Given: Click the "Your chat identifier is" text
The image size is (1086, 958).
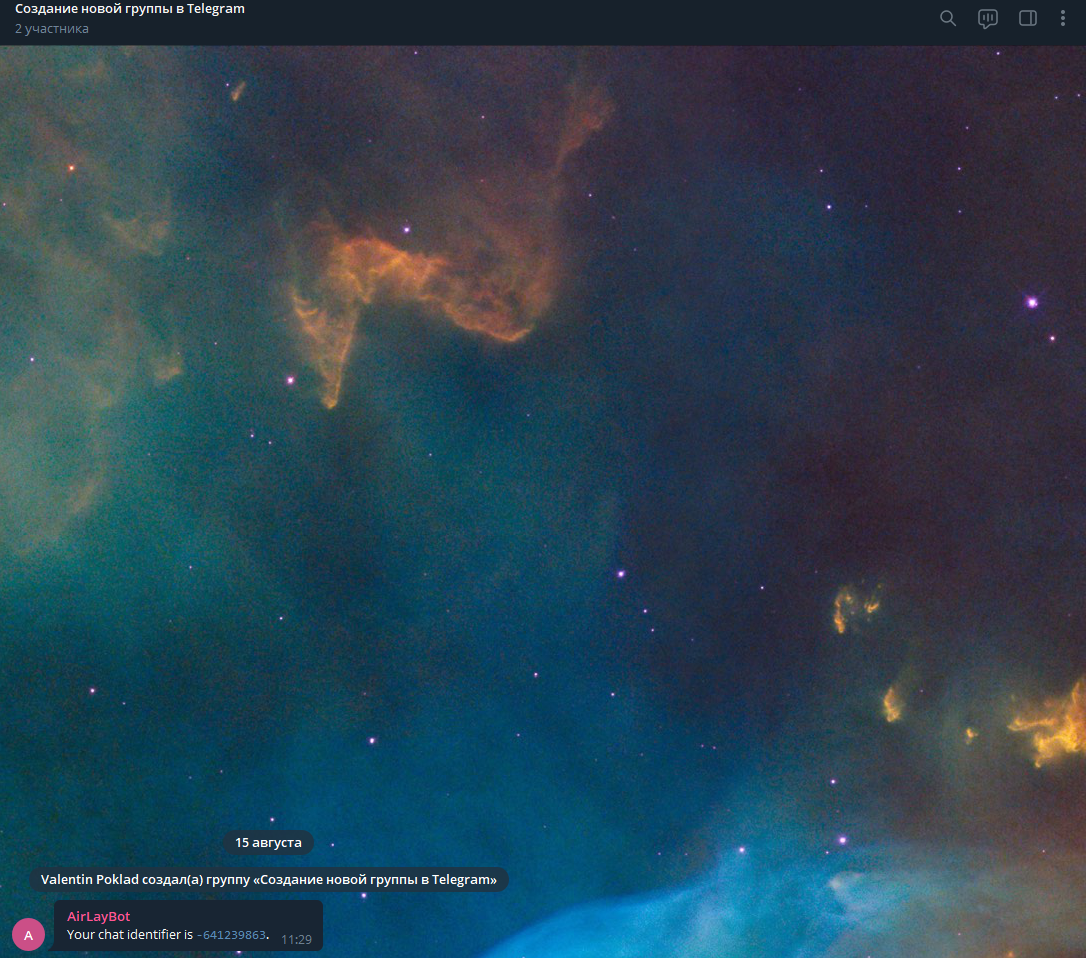Looking at the screenshot, I should pos(129,935).
